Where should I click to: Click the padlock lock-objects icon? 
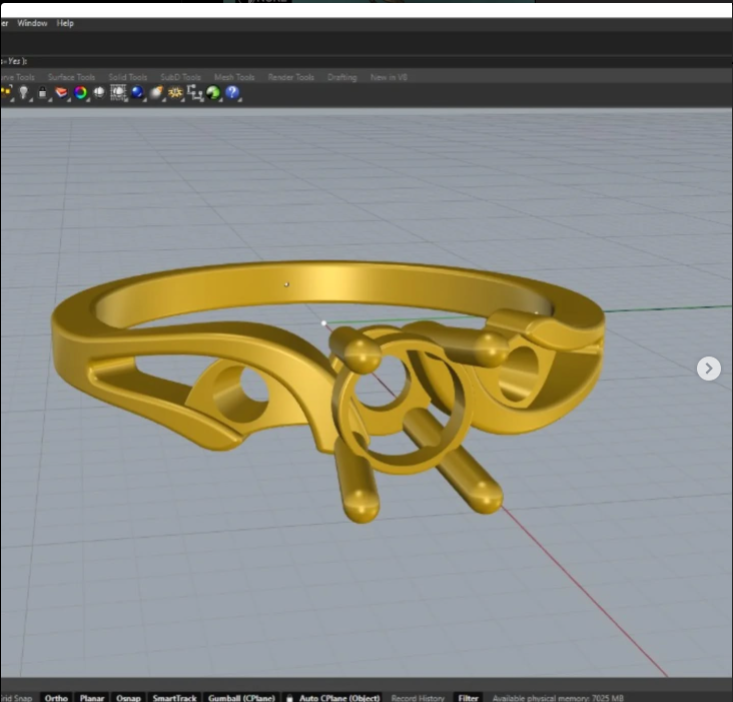tap(42, 93)
